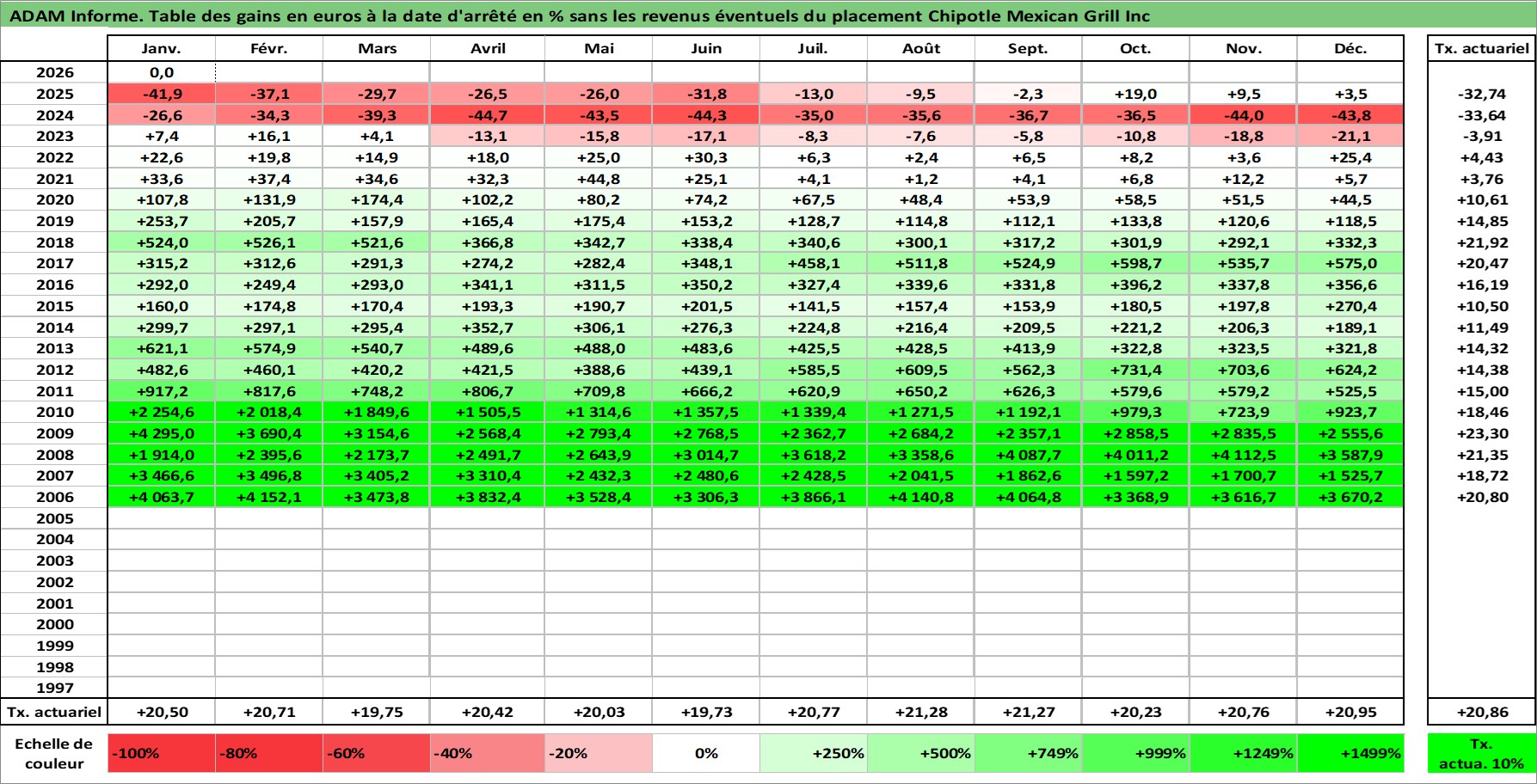
Task: Select the +4 152,1 cell in February 2006
Action: tap(269, 497)
